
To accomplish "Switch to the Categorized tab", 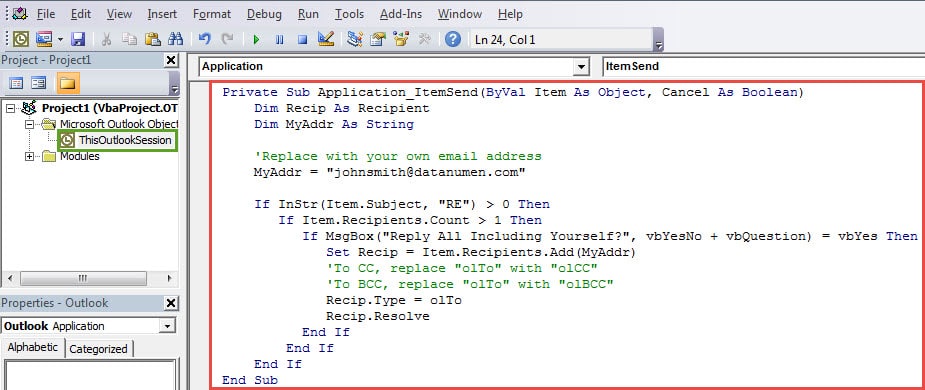I will point(99,349).
